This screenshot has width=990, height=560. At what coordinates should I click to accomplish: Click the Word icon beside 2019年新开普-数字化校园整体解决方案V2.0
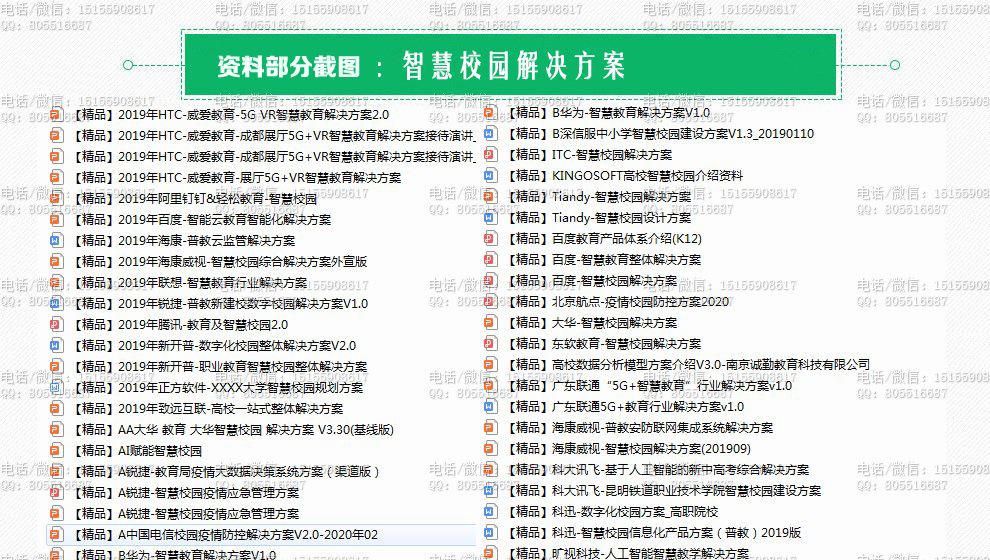[56, 346]
